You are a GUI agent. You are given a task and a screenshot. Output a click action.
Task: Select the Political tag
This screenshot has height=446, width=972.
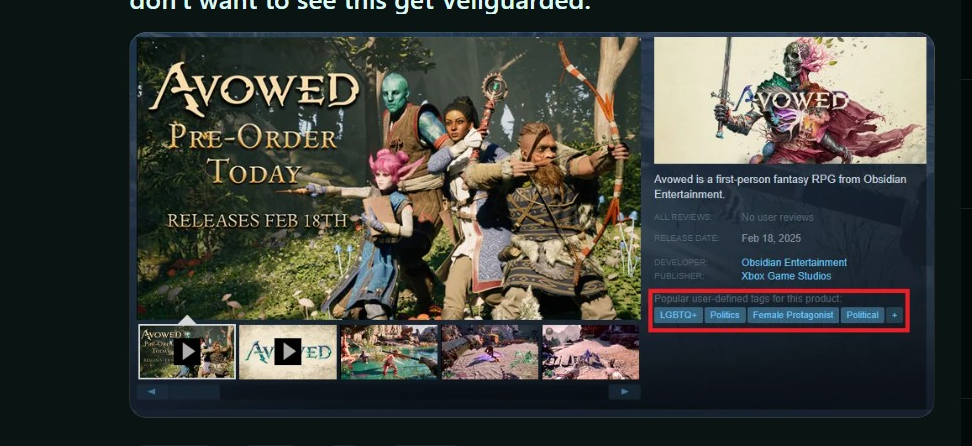[x=862, y=315]
